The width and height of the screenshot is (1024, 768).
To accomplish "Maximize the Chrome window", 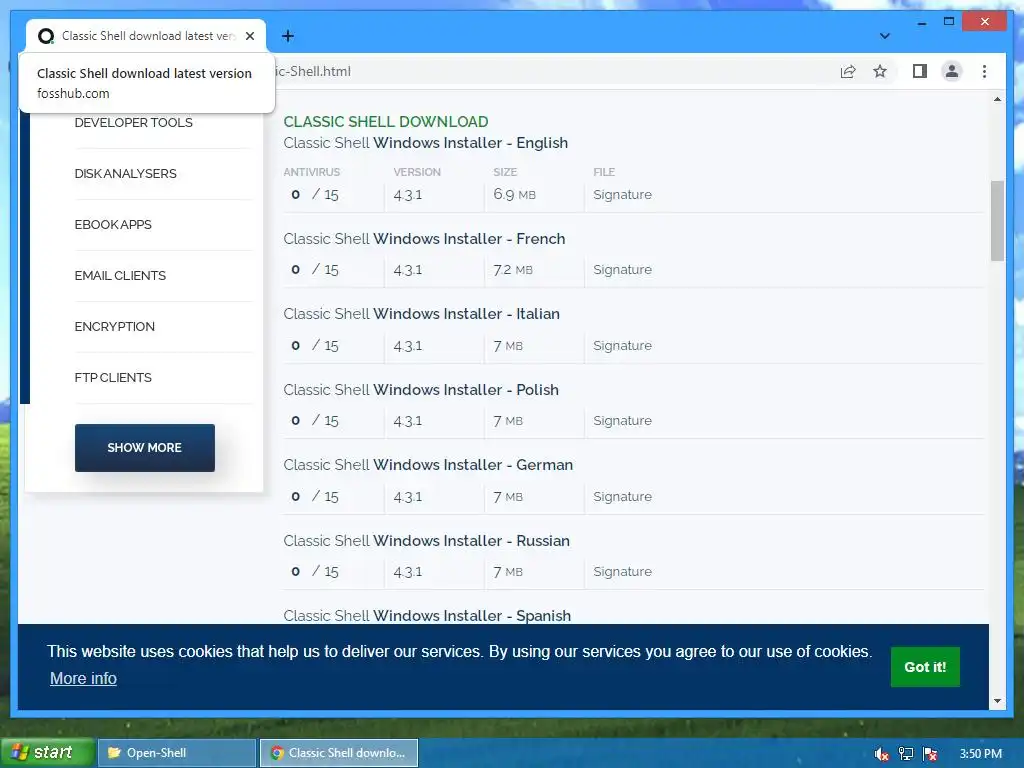I will [949, 22].
